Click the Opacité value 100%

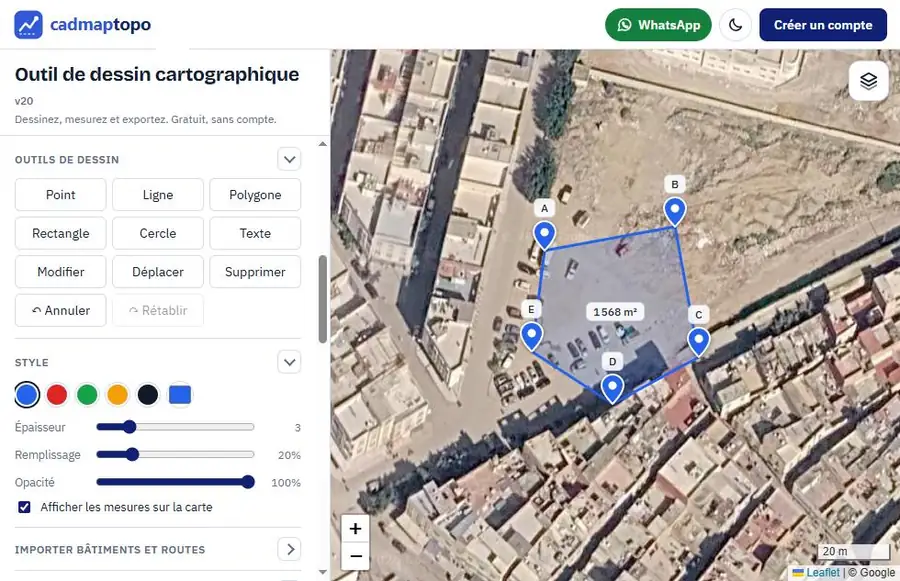pyautogui.click(x=286, y=483)
